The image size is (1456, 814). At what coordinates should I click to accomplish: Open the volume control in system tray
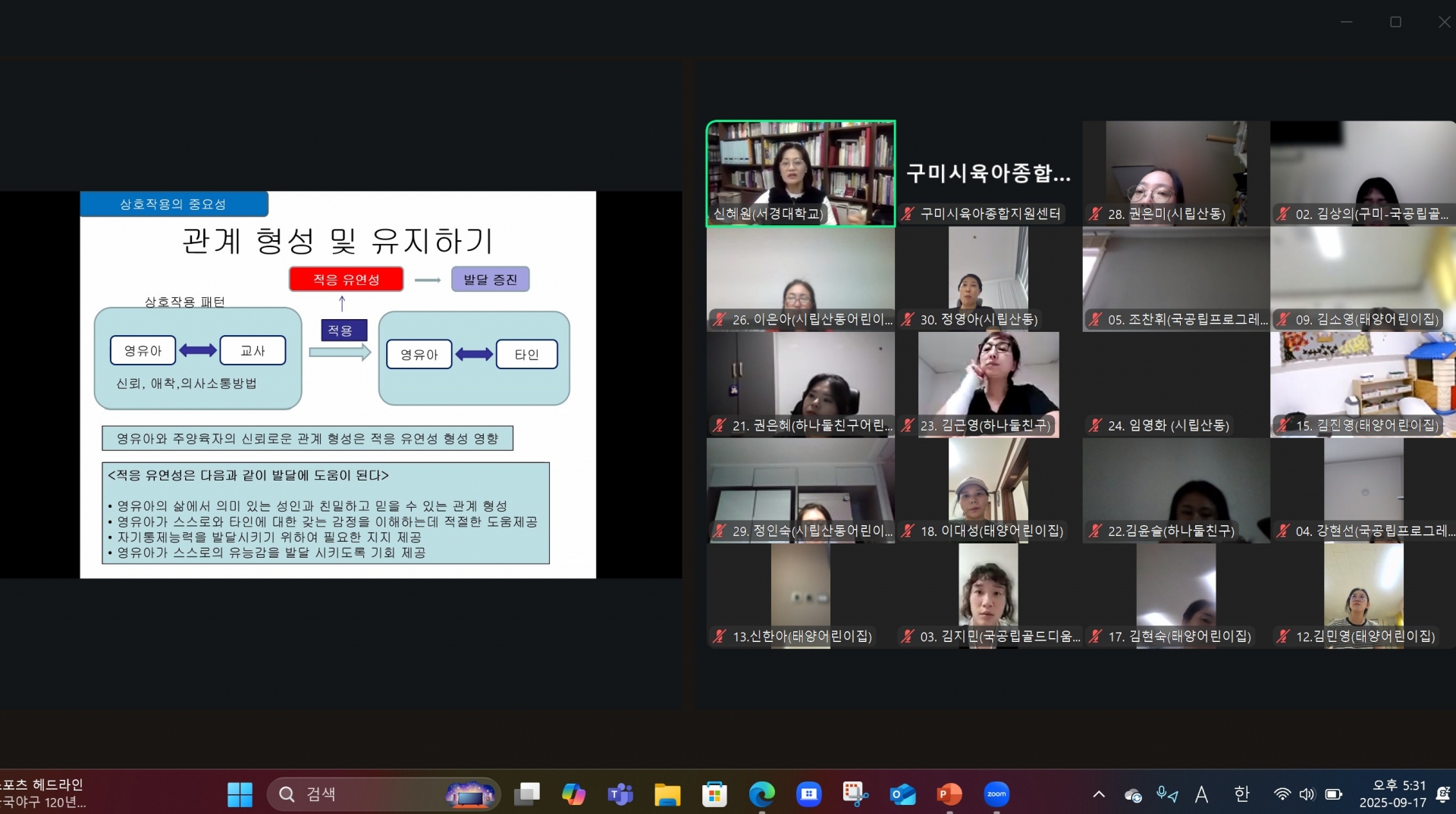pyautogui.click(x=1307, y=794)
